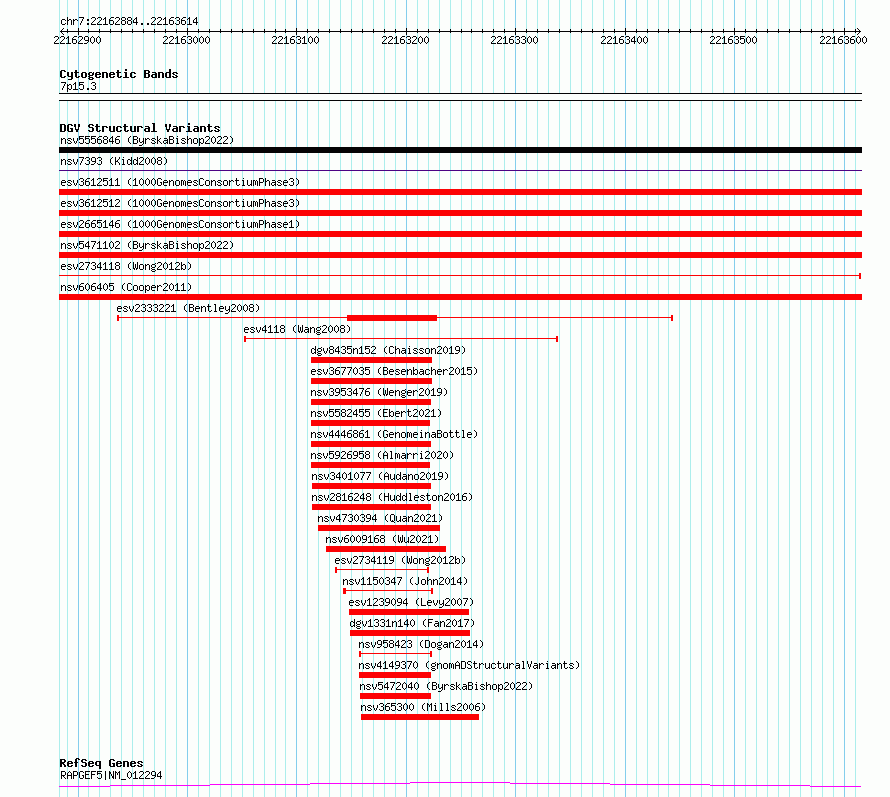Image resolution: width=890 pixels, height=797 pixels.
Task: Open esv1239094 (Levy2007) variant
Action: click(411, 602)
